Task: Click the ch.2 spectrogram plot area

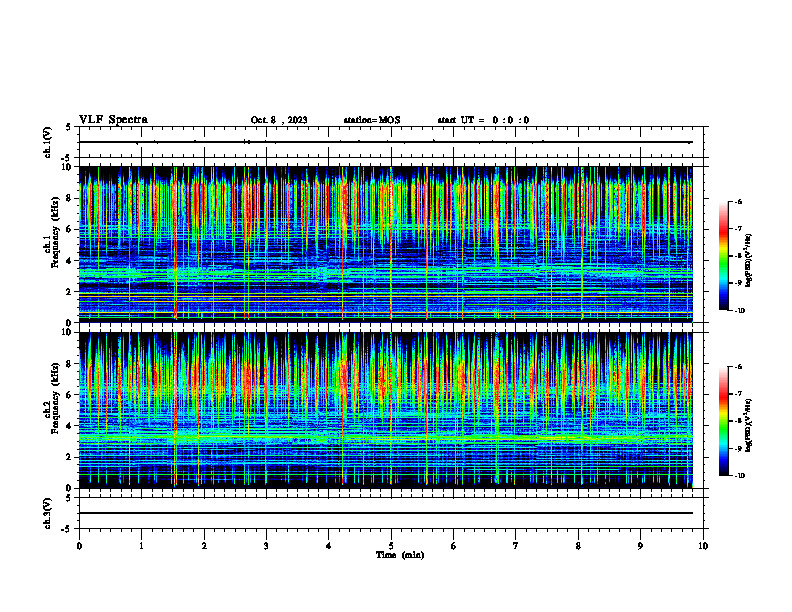Action: (386, 410)
